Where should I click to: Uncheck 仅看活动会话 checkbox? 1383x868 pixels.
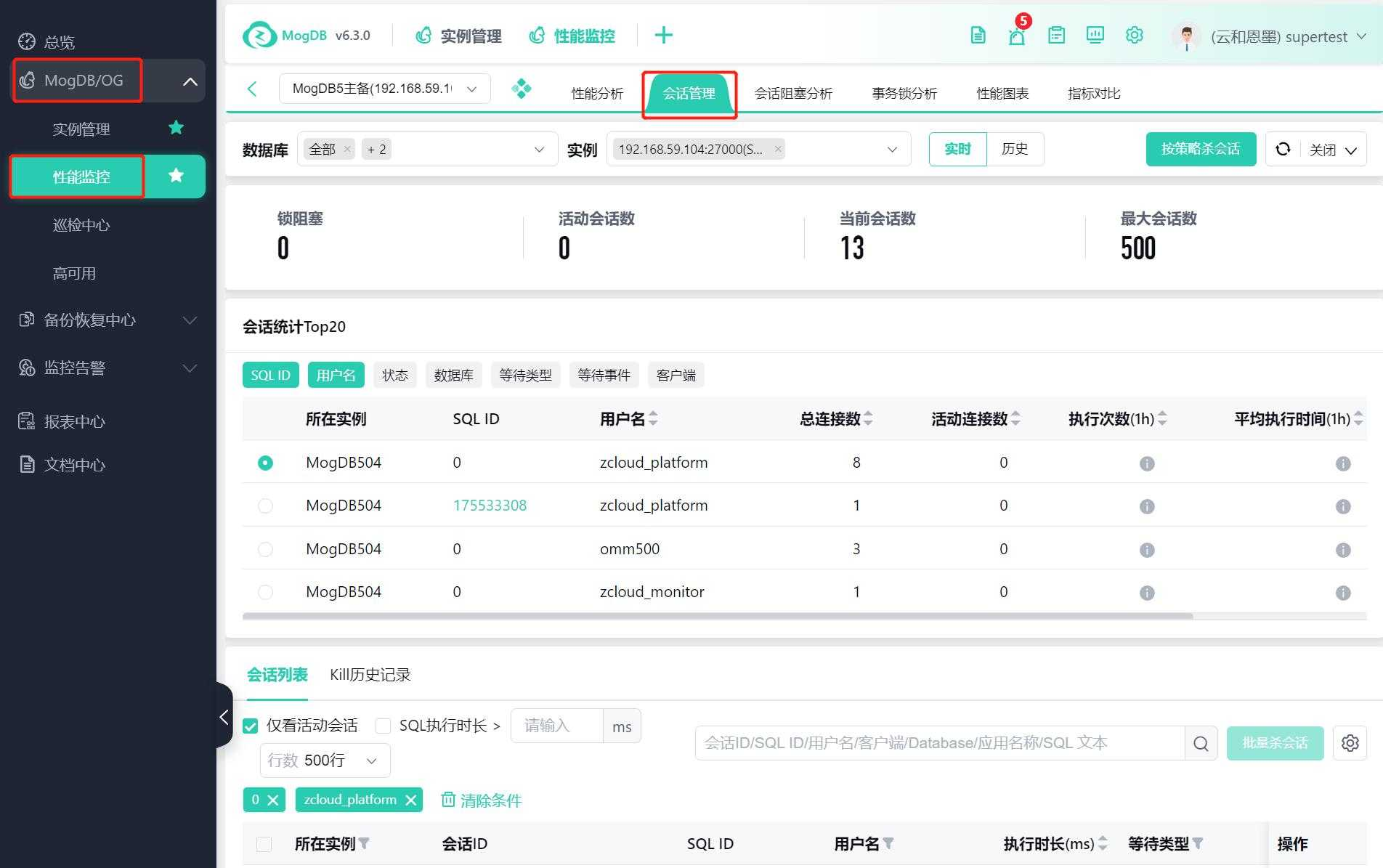pos(251,726)
